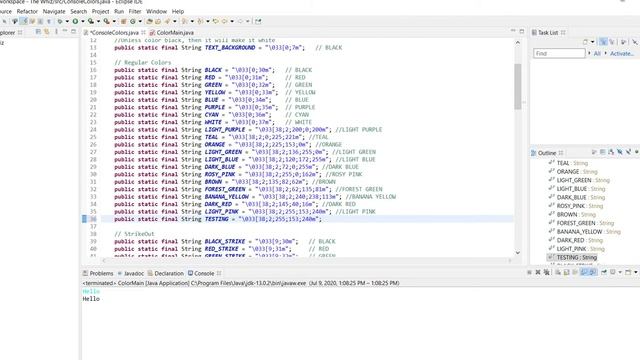This screenshot has height=360, width=640.
Task: Click the editor scroll-down arrow
Action: pos(518,253)
